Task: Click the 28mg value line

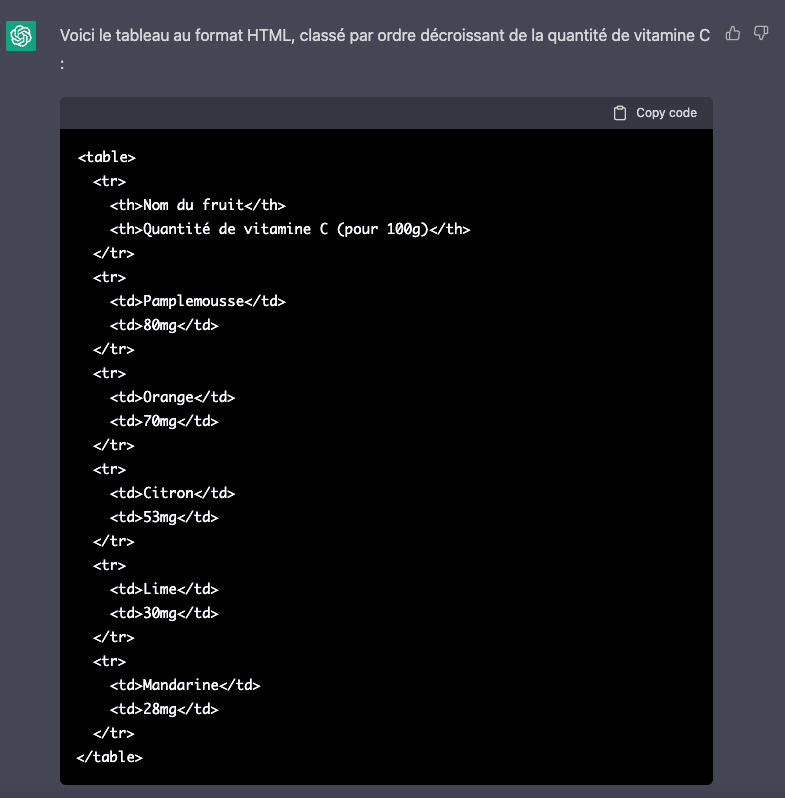Action: click(164, 709)
